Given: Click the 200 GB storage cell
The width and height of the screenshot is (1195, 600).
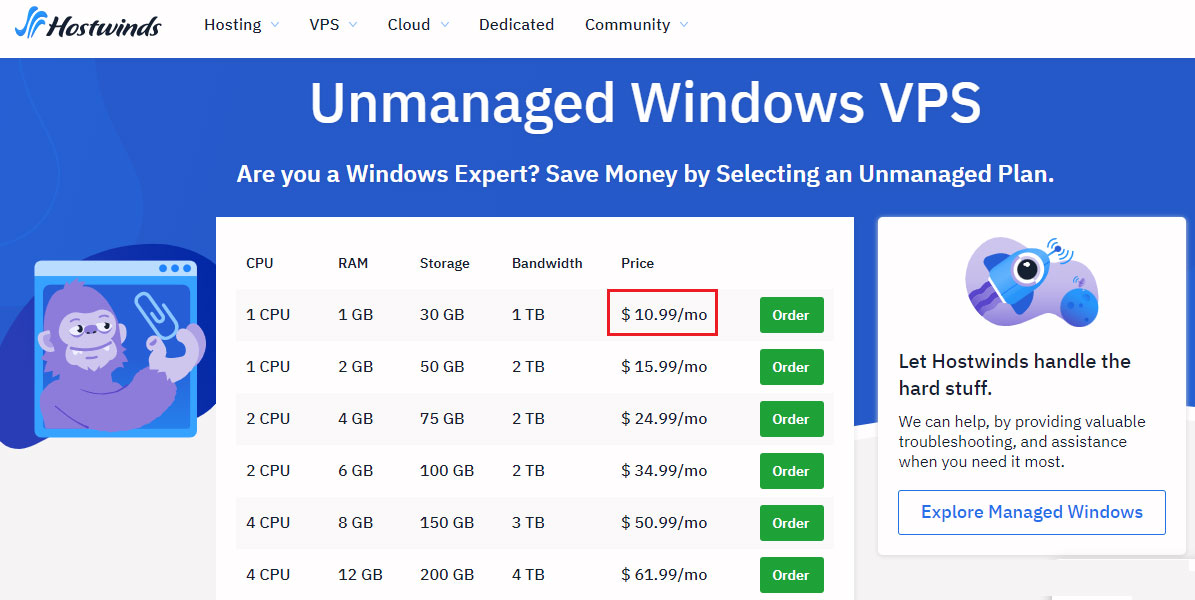Looking at the screenshot, I should 447,574.
